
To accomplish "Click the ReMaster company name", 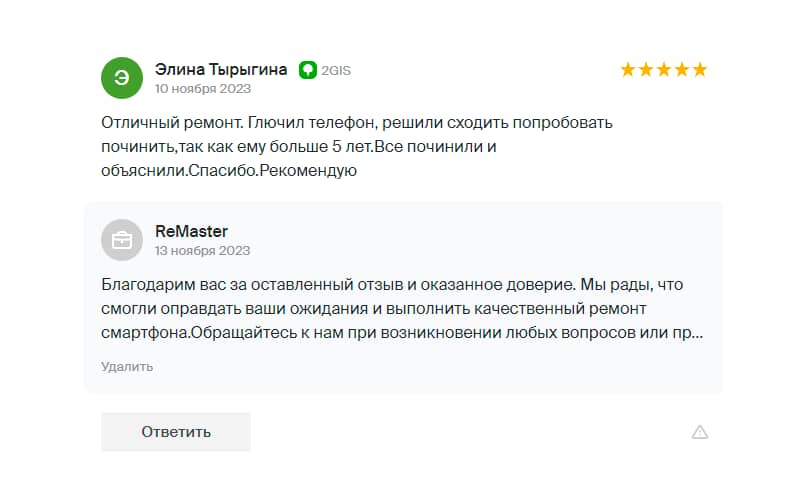I will [191, 232].
